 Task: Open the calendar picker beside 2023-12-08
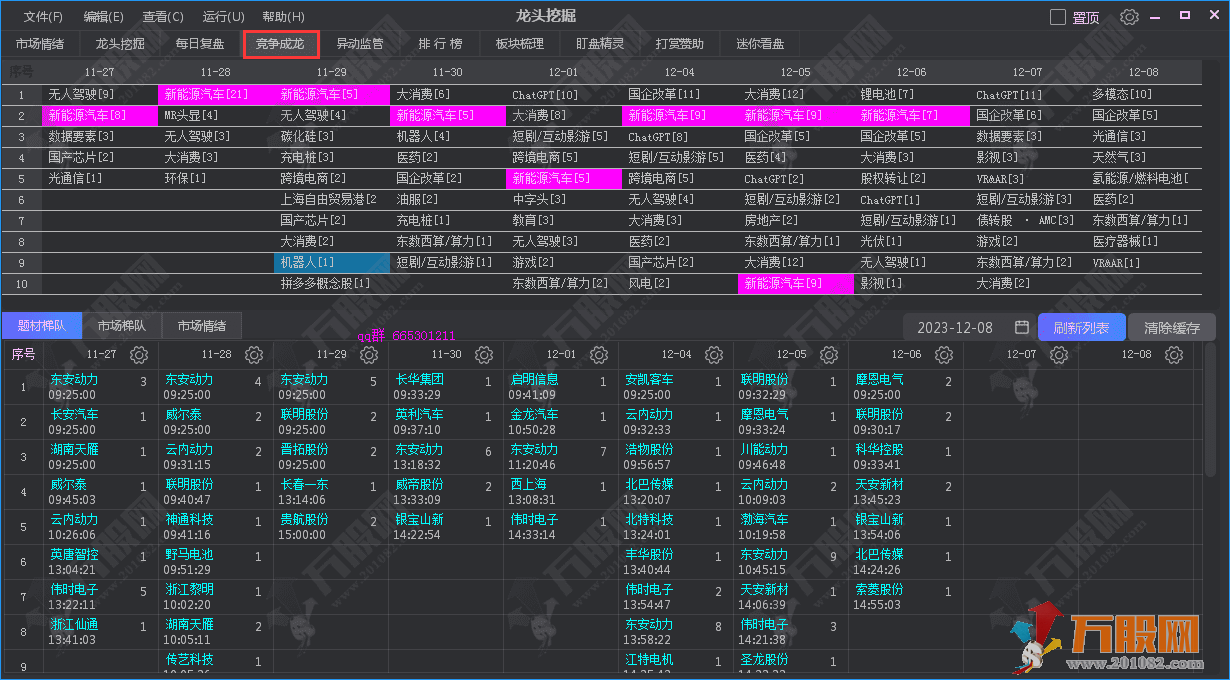click(x=1021, y=327)
